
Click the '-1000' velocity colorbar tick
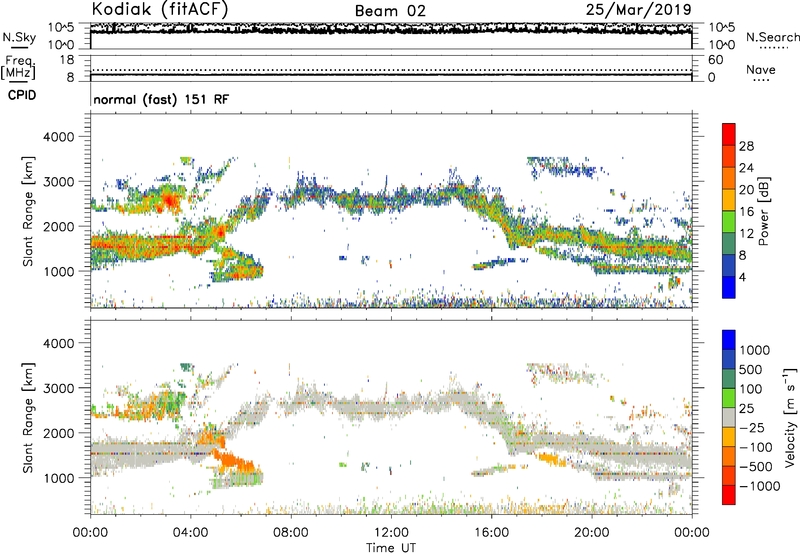click(759, 486)
